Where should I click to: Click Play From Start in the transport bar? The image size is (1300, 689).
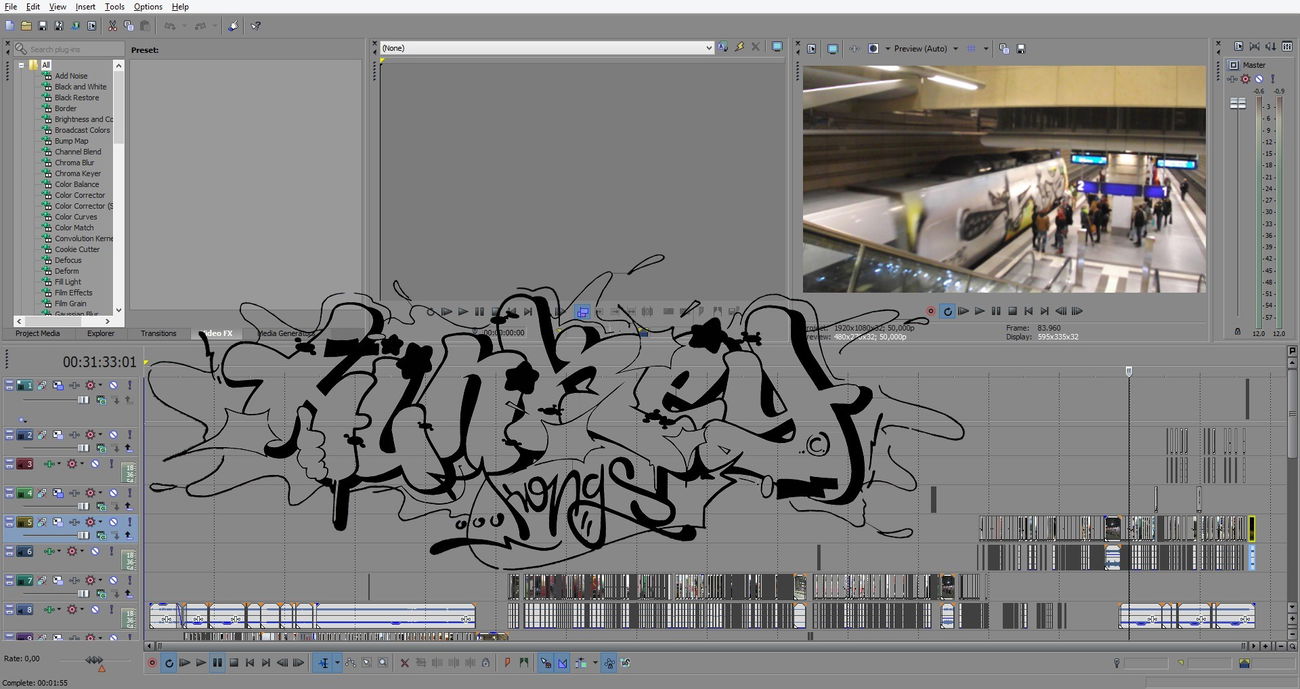tap(183, 663)
